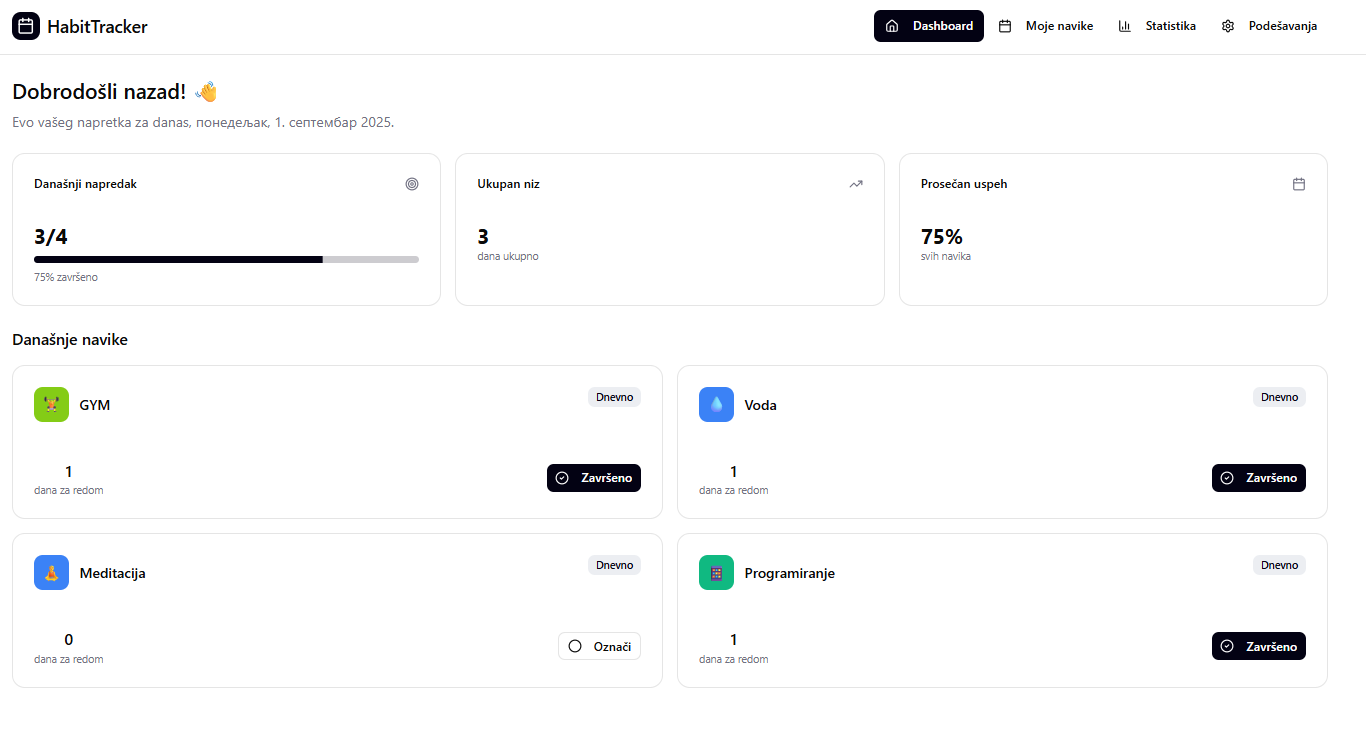Click the blue water drop Voda icon
This screenshot has width=1366, height=733.
(x=716, y=404)
